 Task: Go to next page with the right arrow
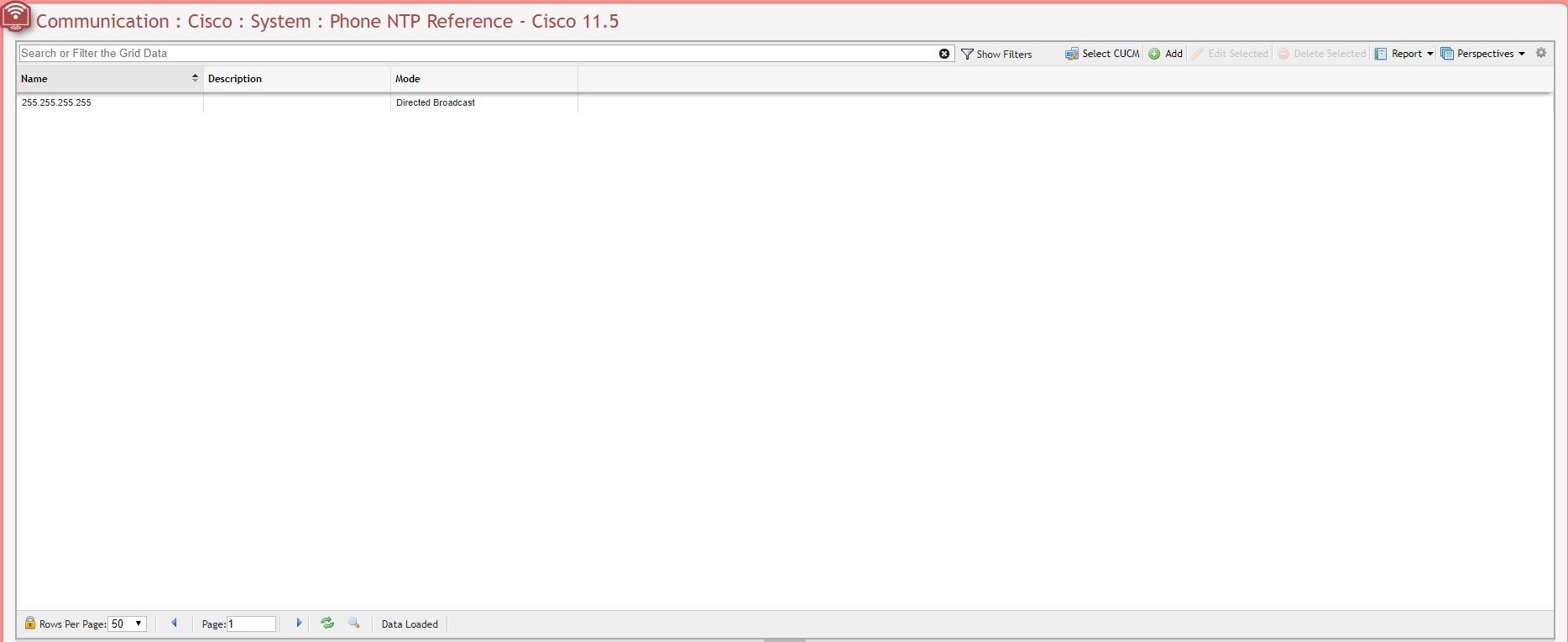tap(299, 623)
